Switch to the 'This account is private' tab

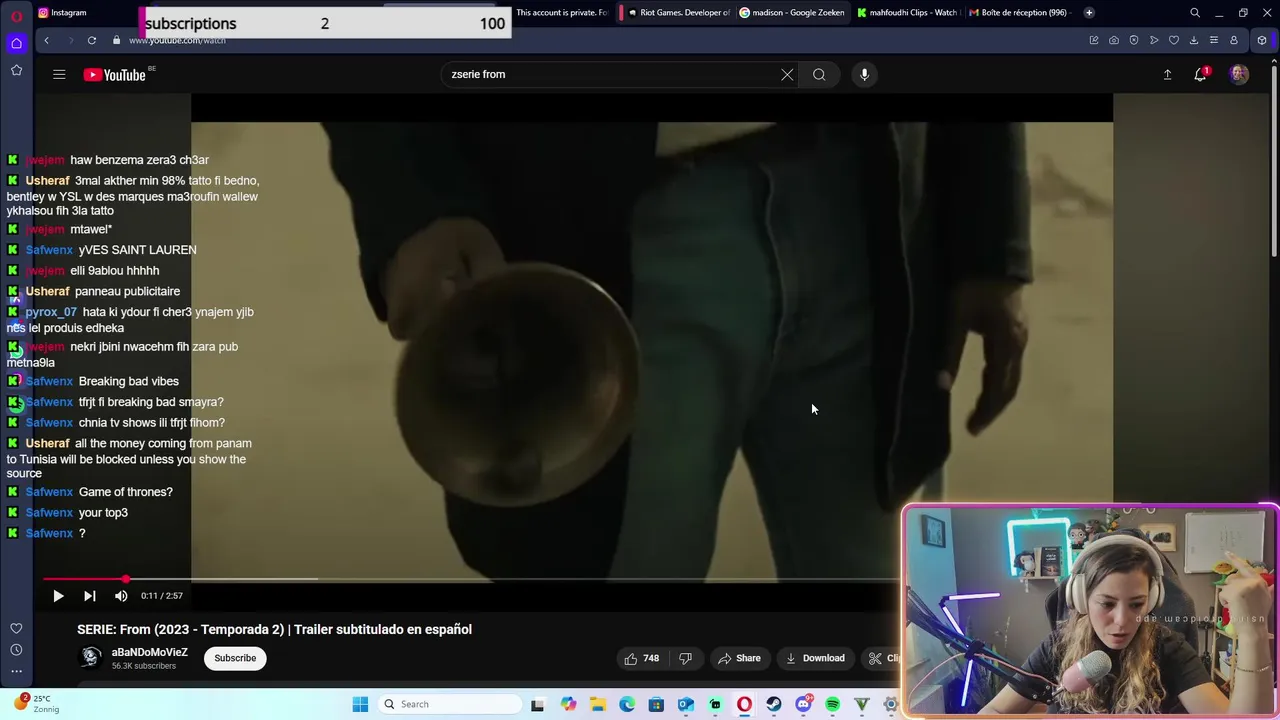tap(561, 12)
